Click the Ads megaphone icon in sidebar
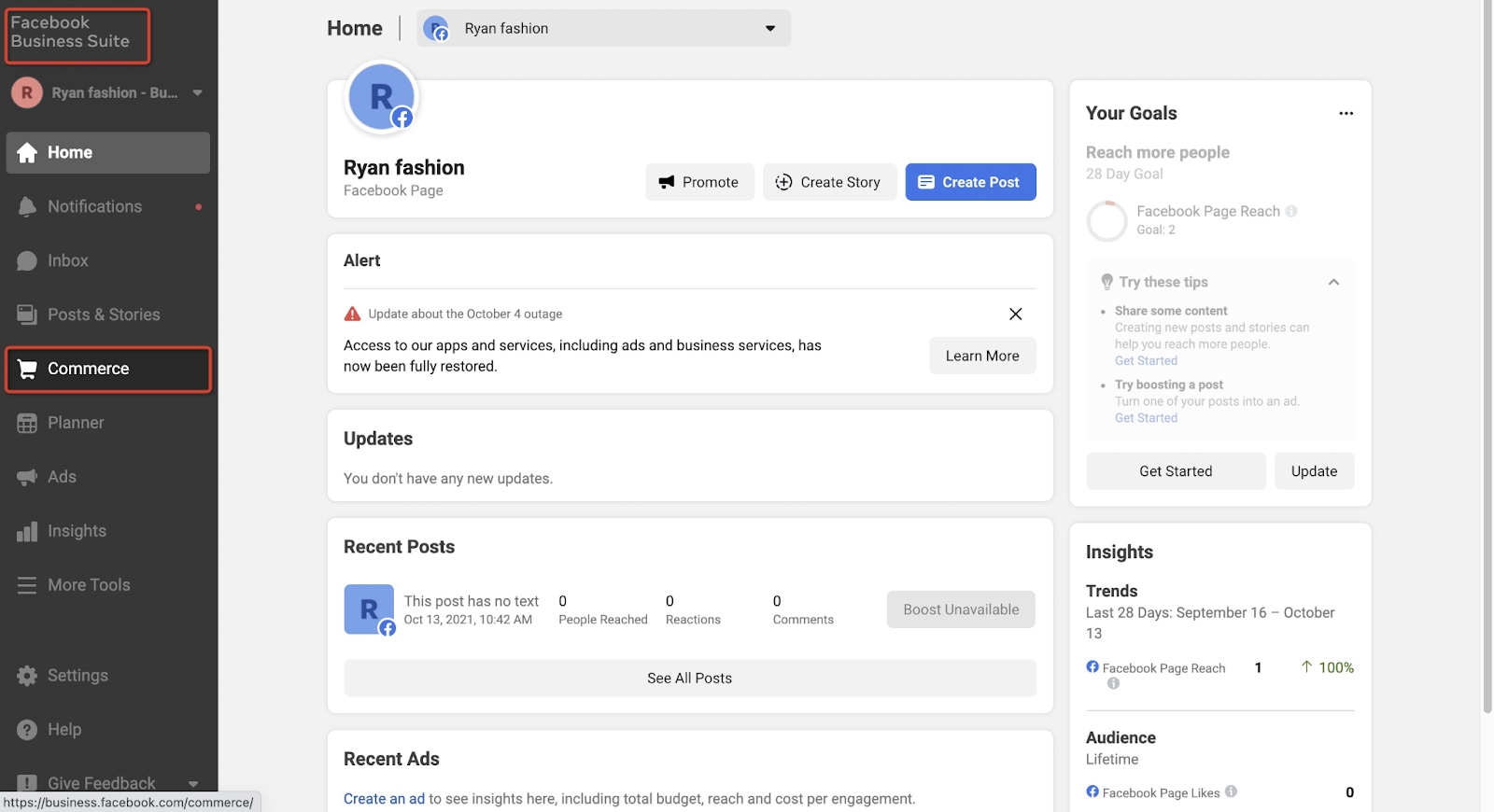 (x=27, y=478)
